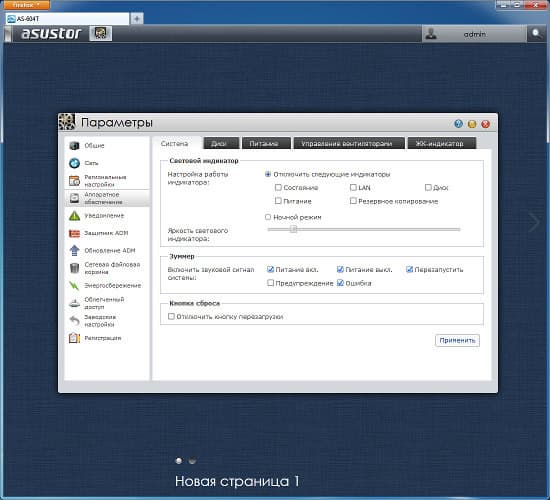Switch to the ЖК-индикатор tab
This screenshot has height=500, width=550.
(442, 143)
